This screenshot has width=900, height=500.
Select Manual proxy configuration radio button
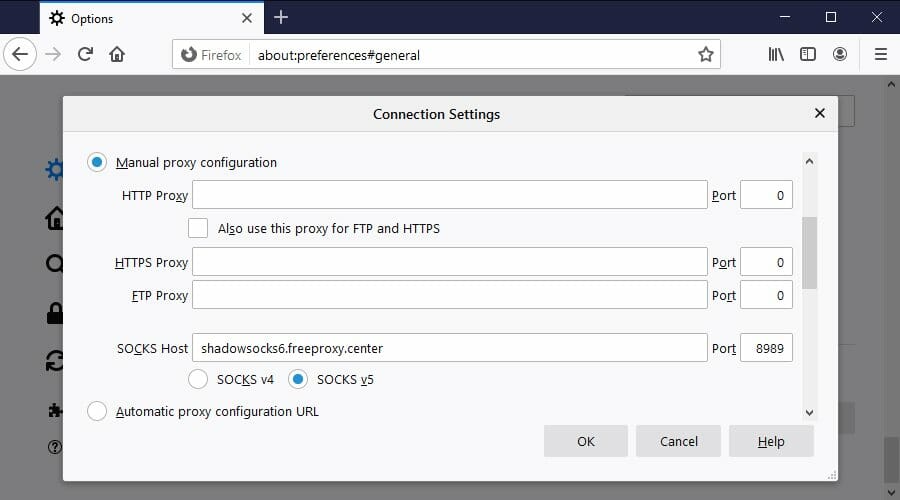[97, 162]
